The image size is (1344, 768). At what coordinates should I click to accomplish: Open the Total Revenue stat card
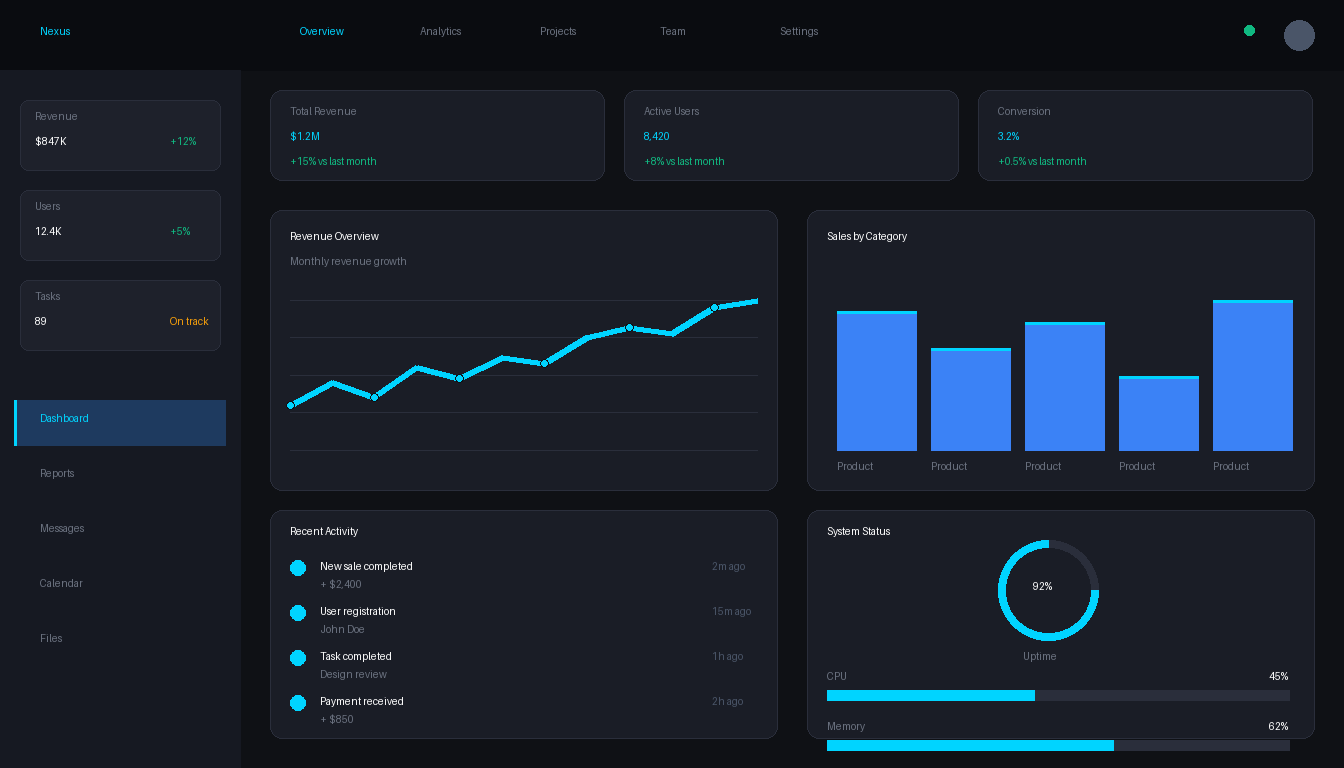(437, 135)
